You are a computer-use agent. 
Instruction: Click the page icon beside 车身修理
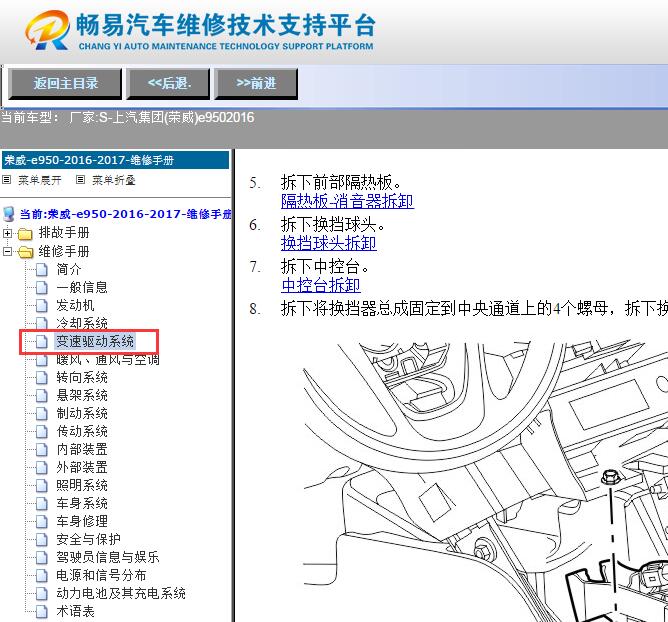(x=41, y=521)
